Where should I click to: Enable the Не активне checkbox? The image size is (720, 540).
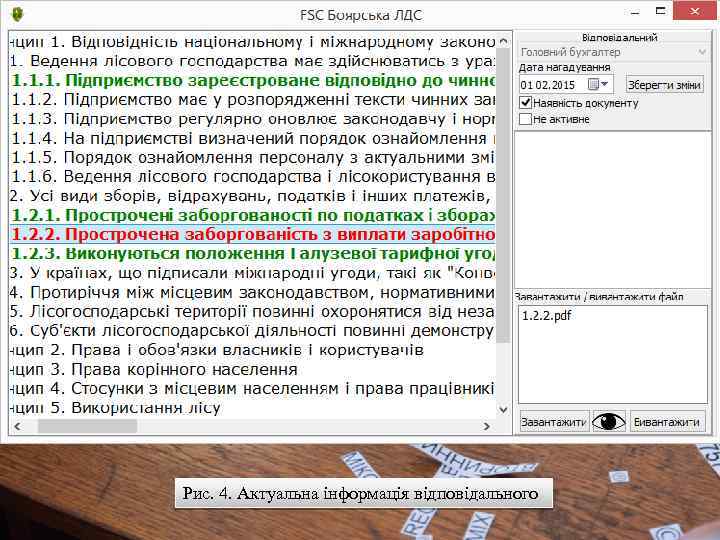coord(525,119)
